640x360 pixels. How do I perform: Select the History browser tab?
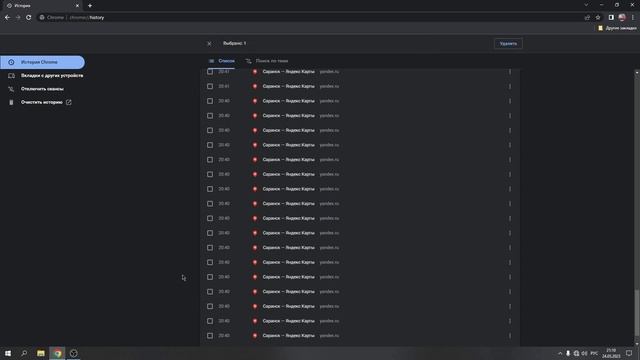(42, 6)
